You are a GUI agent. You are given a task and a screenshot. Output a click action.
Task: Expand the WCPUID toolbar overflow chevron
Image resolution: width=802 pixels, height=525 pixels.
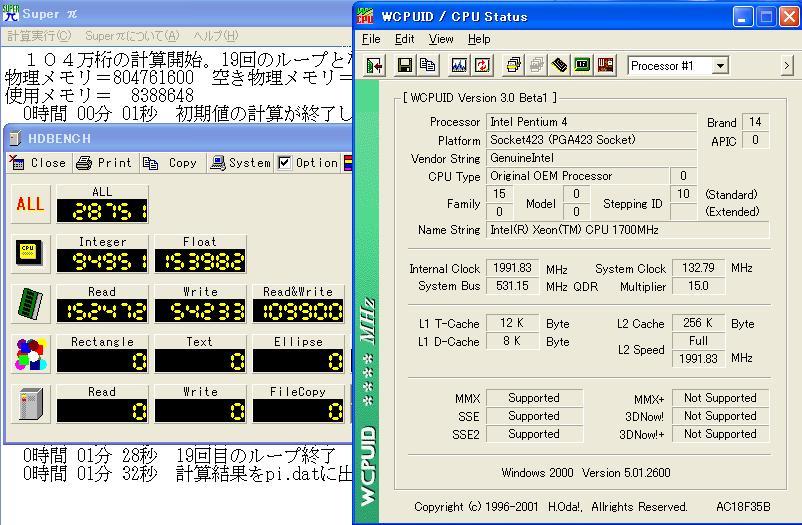point(787,65)
